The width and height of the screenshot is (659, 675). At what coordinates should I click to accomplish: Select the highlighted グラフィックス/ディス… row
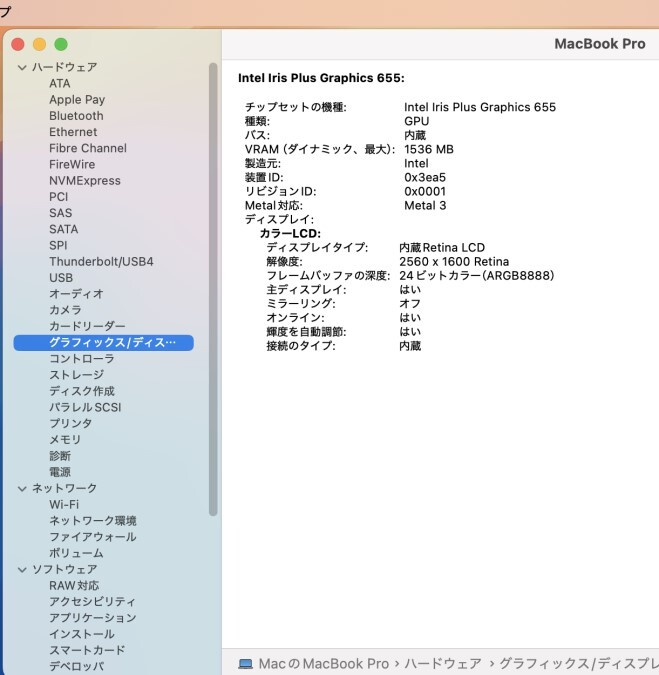tap(103, 343)
